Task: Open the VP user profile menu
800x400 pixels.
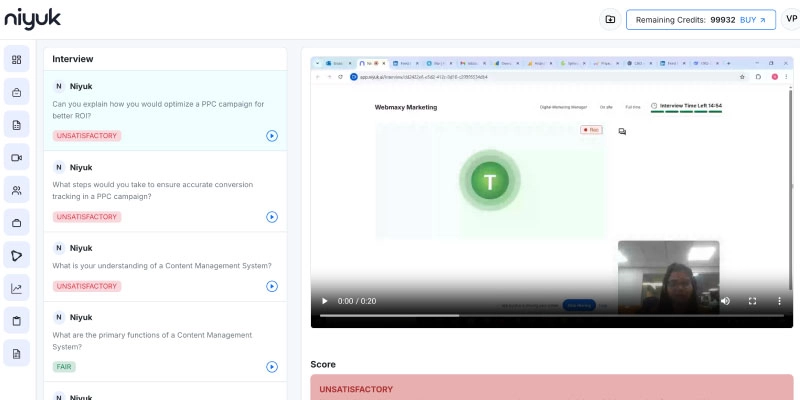Action: [x=791, y=19]
